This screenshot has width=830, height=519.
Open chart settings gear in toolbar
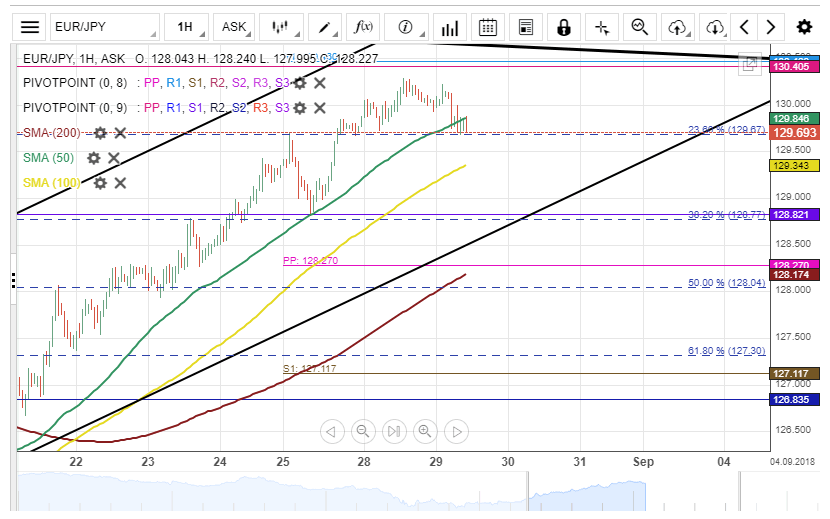pyautogui.click(x=804, y=27)
